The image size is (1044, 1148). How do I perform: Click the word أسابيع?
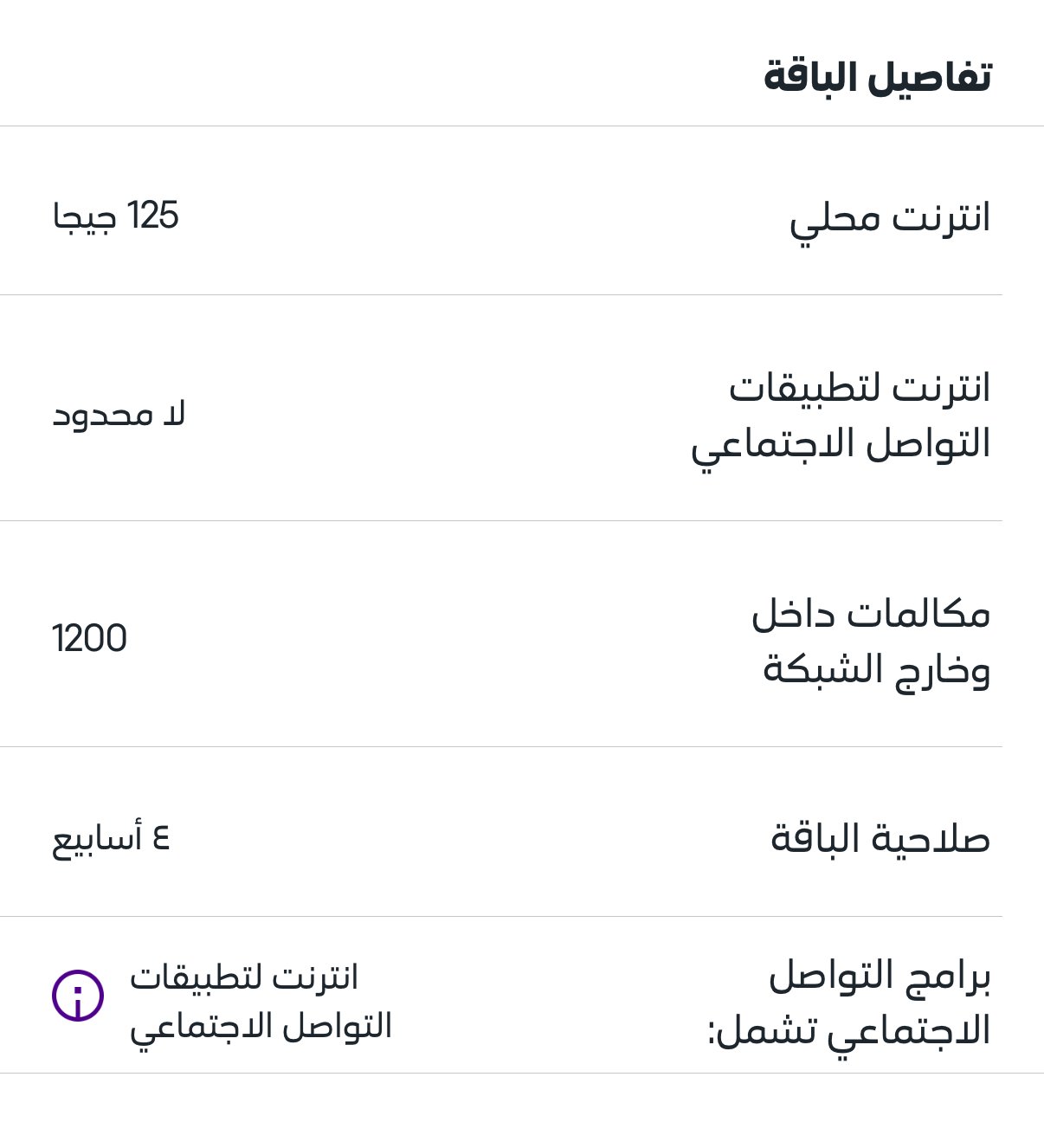pos(97,840)
